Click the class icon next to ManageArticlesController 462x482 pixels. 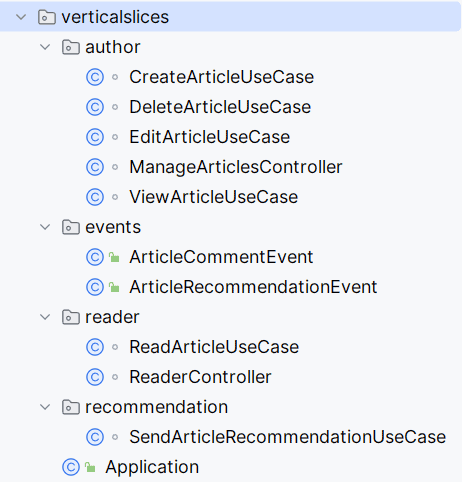click(95, 167)
